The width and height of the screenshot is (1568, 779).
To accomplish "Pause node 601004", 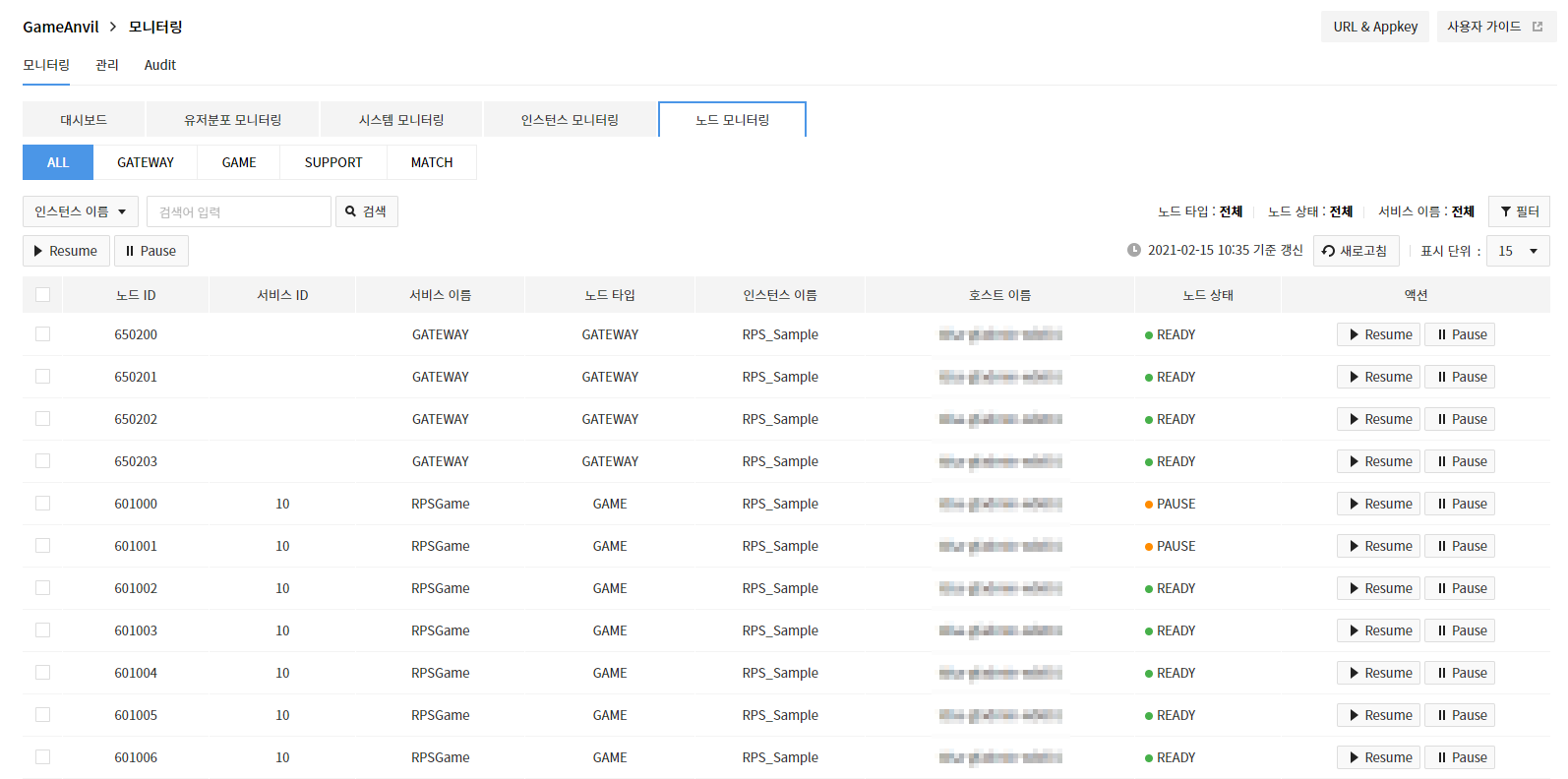I will [1460, 673].
